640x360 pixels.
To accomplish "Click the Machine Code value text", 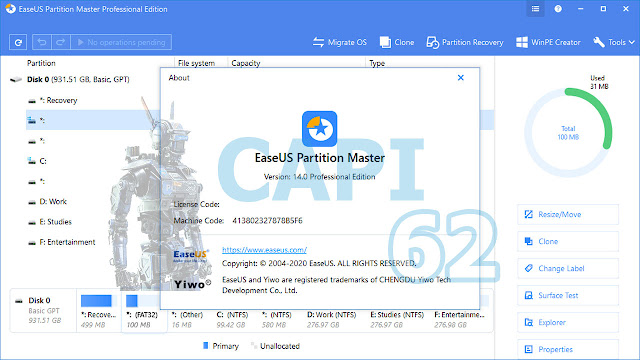I will click(x=267, y=220).
